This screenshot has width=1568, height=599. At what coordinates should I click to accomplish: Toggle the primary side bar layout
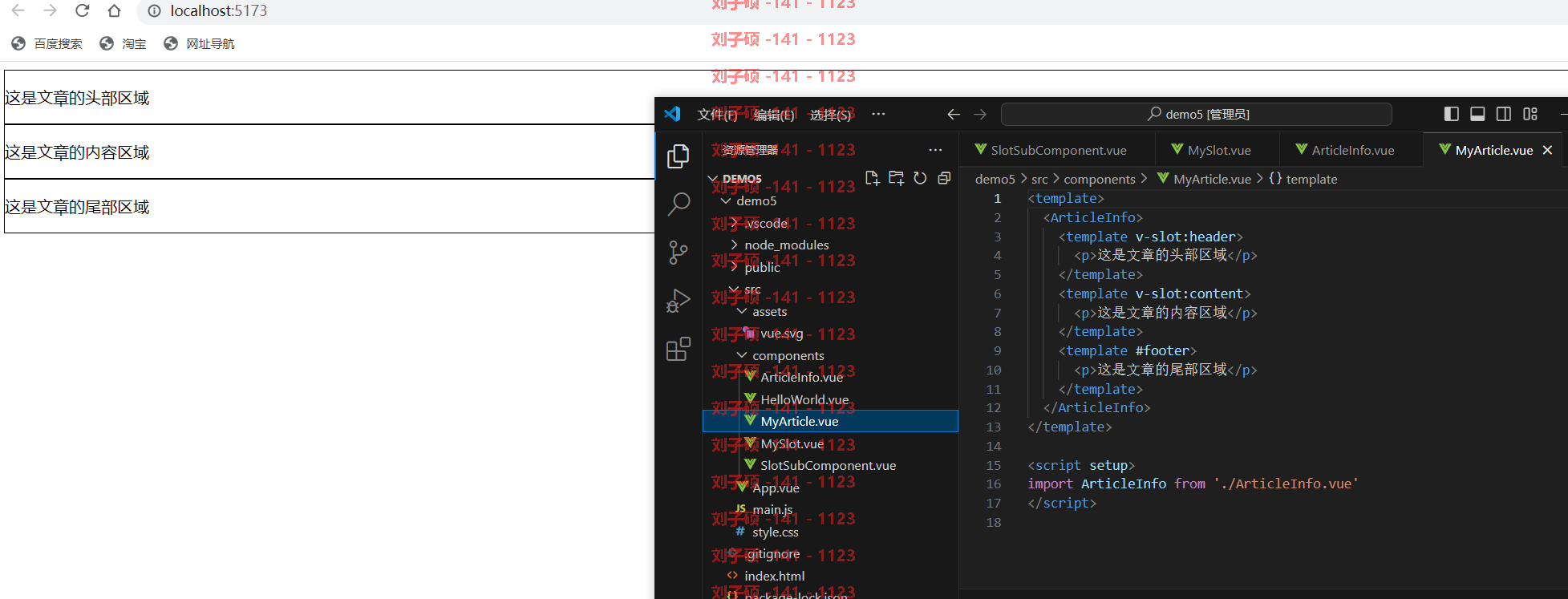pyautogui.click(x=1451, y=114)
